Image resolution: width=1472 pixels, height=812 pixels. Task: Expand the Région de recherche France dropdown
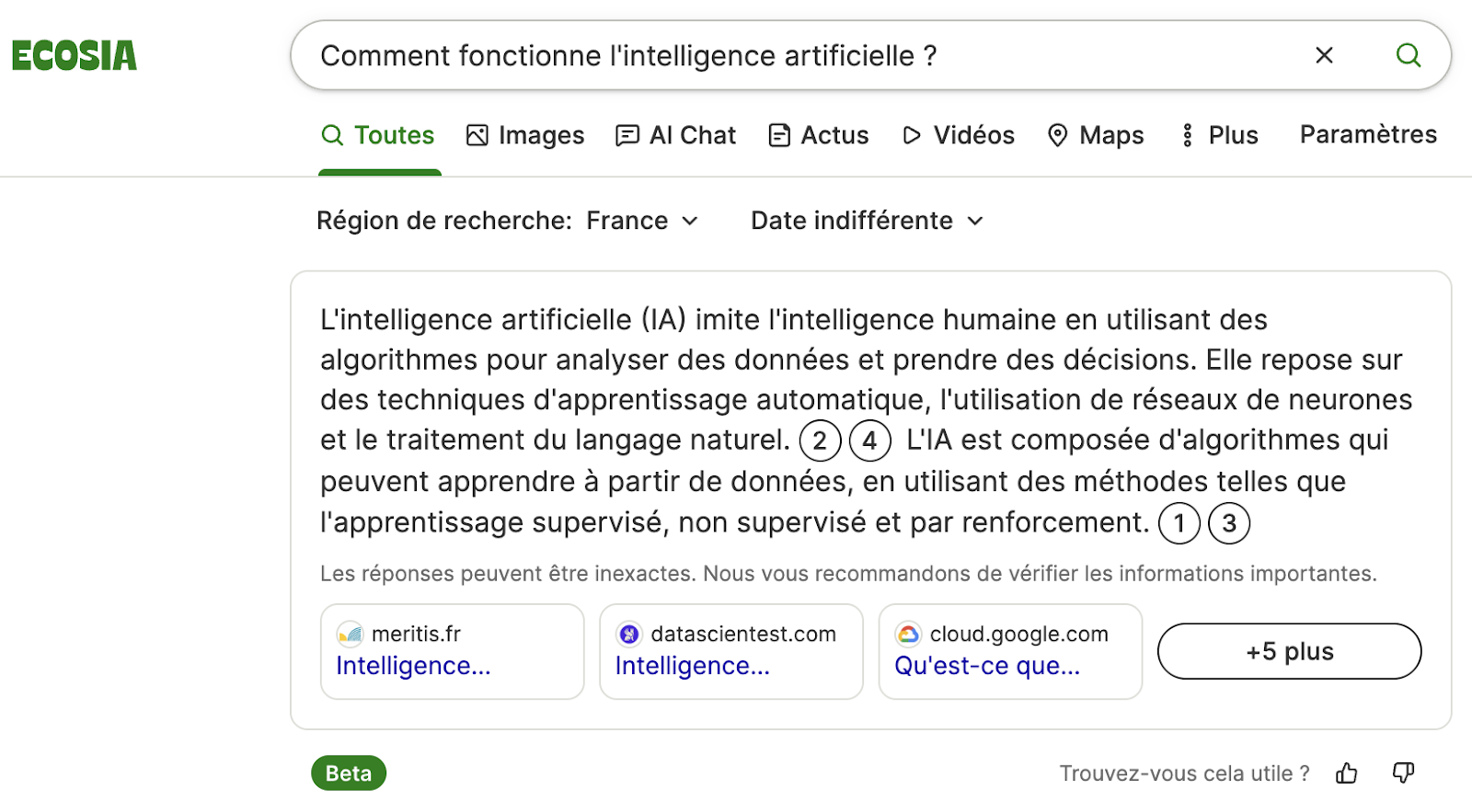pyautogui.click(x=508, y=221)
